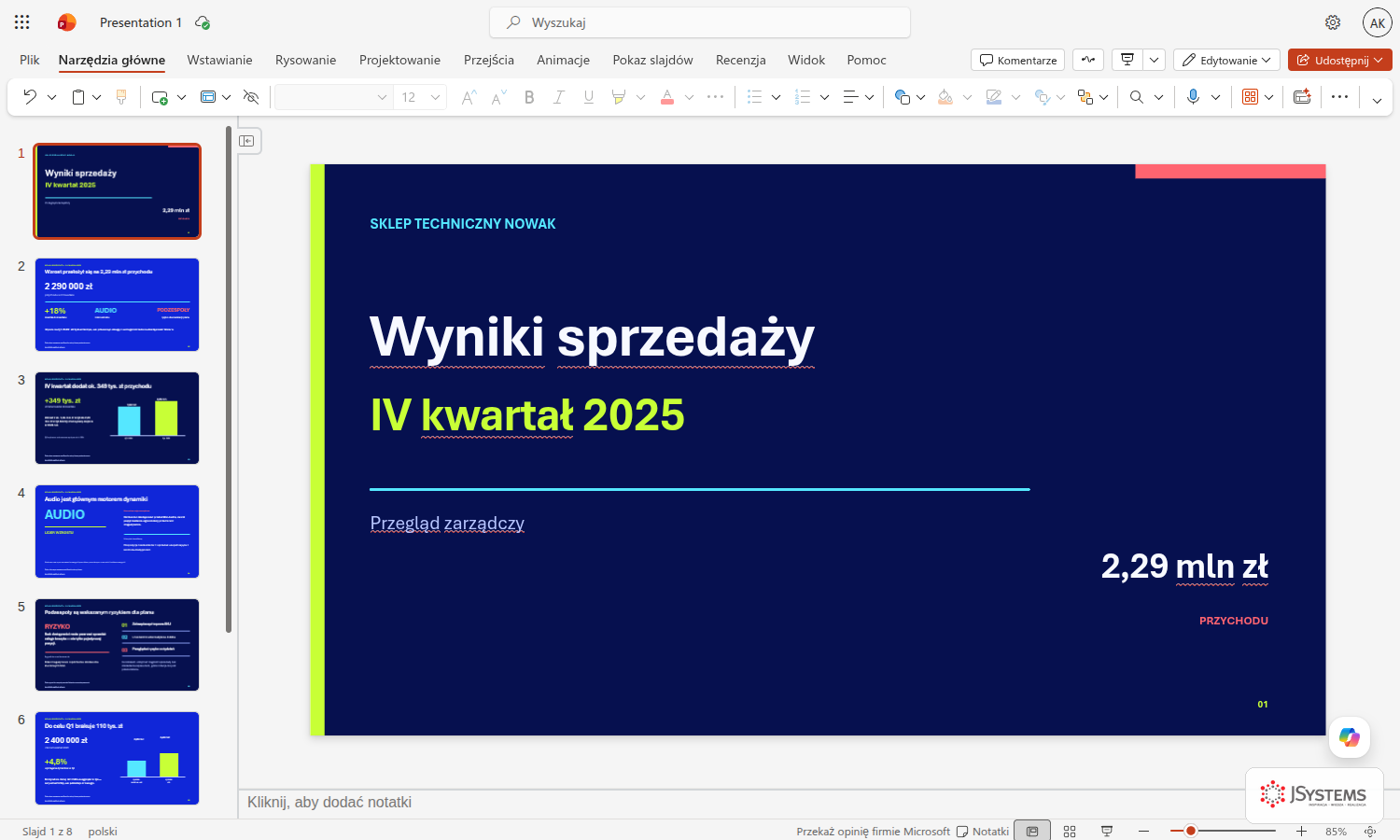Click the activity catch-up icon beside Komentarze

pyautogui.click(x=1088, y=60)
